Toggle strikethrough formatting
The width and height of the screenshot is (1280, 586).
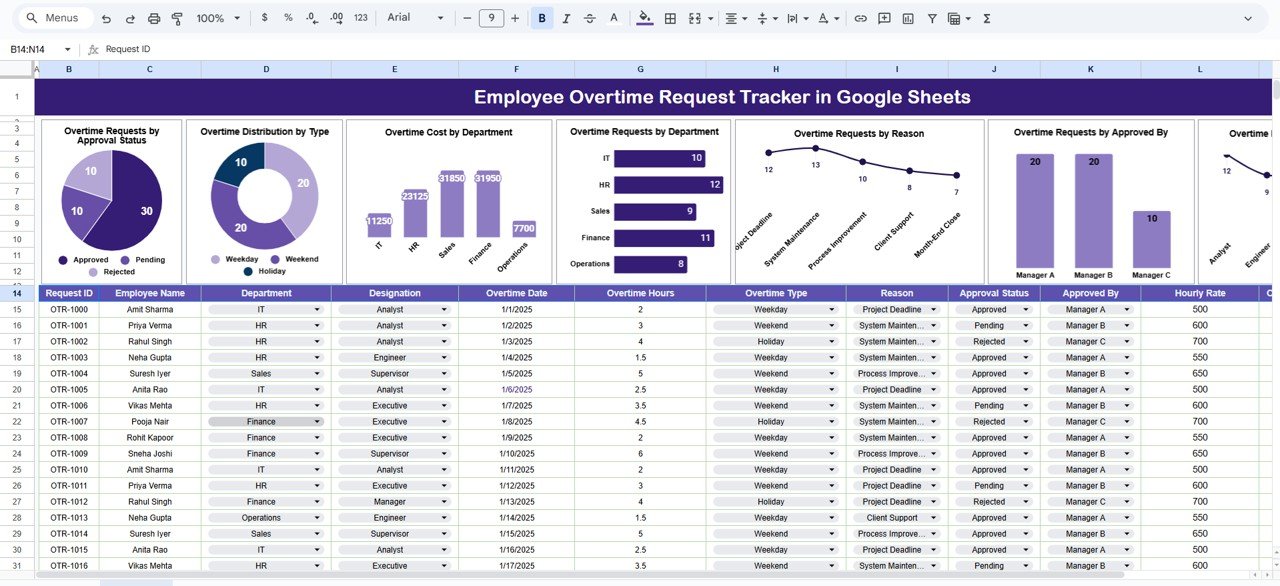(x=588, y=17)
